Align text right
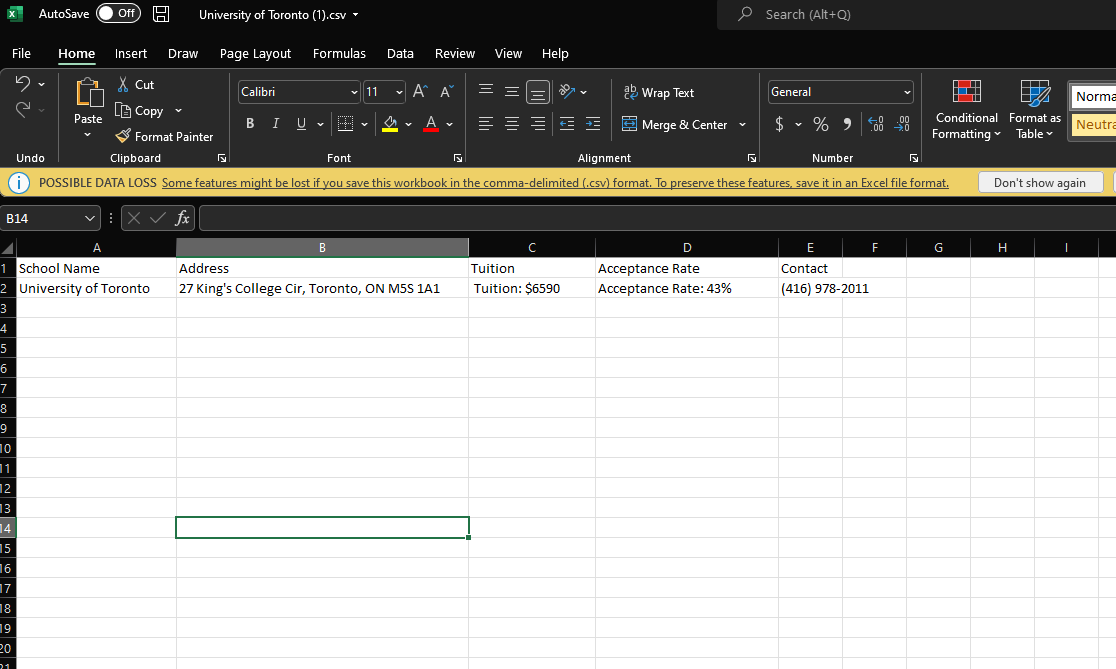1116x669 pixels. tap(537, 124)
